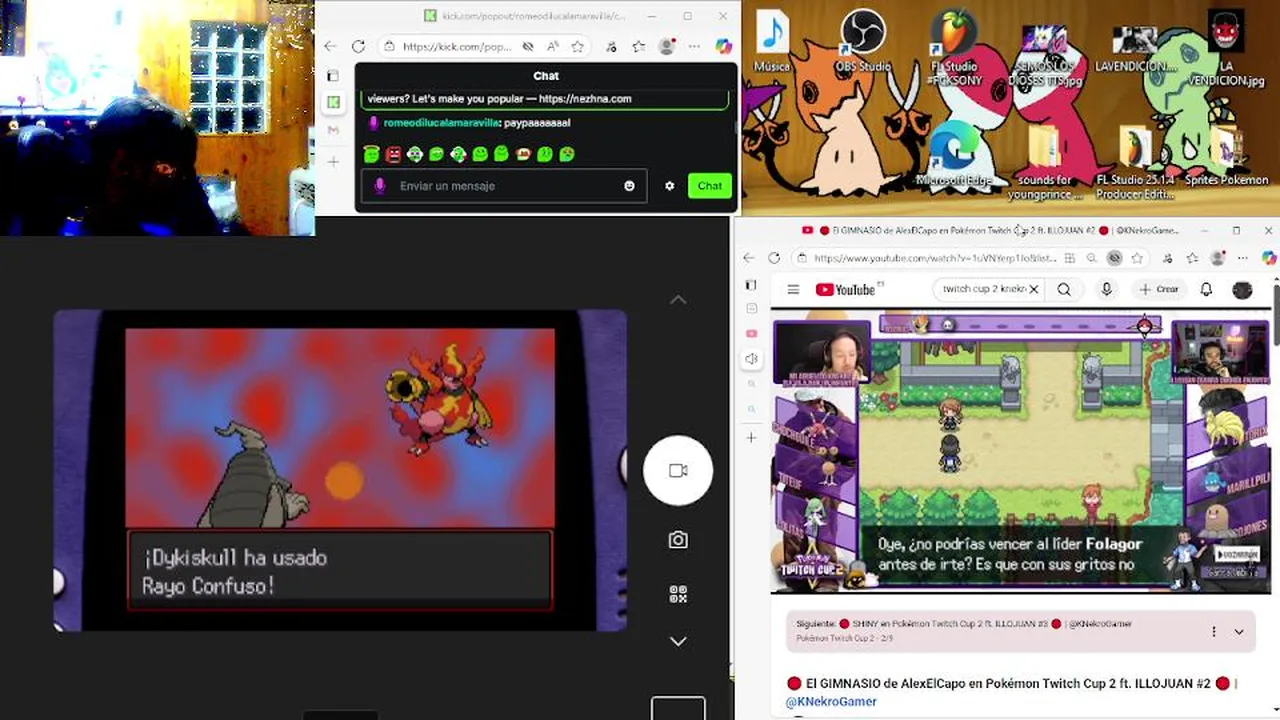This screenshot has width=1280, height=720.
Task: Click the YouTube search text field
Action: pyautogui.click(x=983, y=289)
